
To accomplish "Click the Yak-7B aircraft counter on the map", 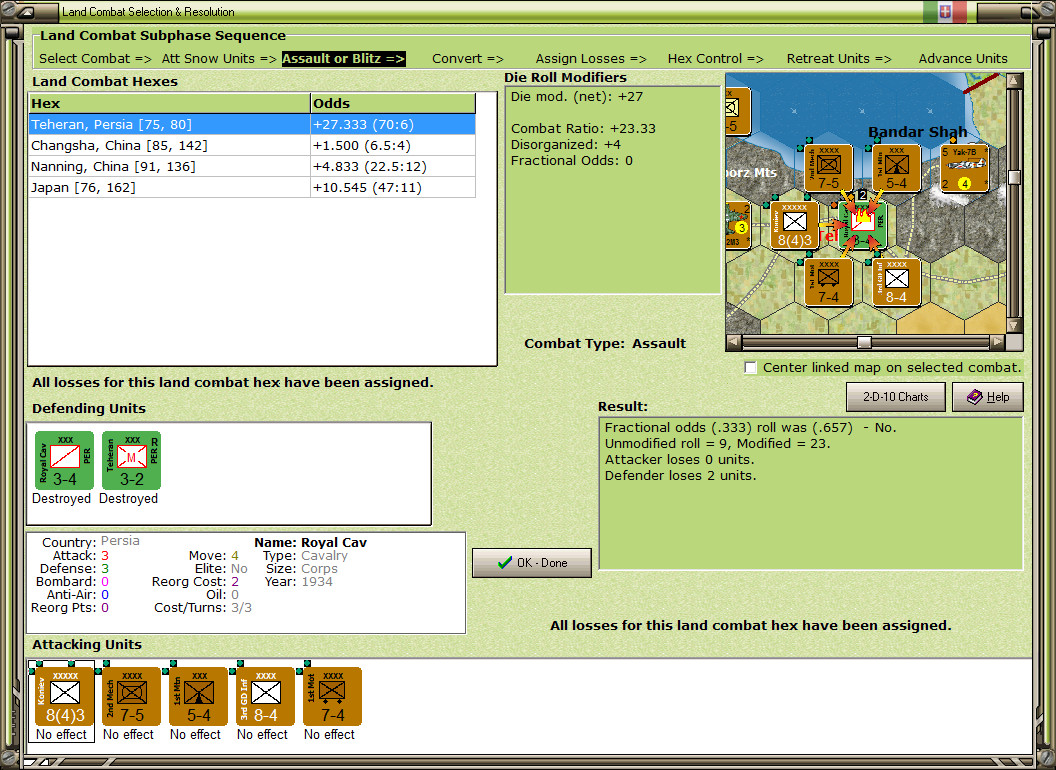I will tap(964, 168).
